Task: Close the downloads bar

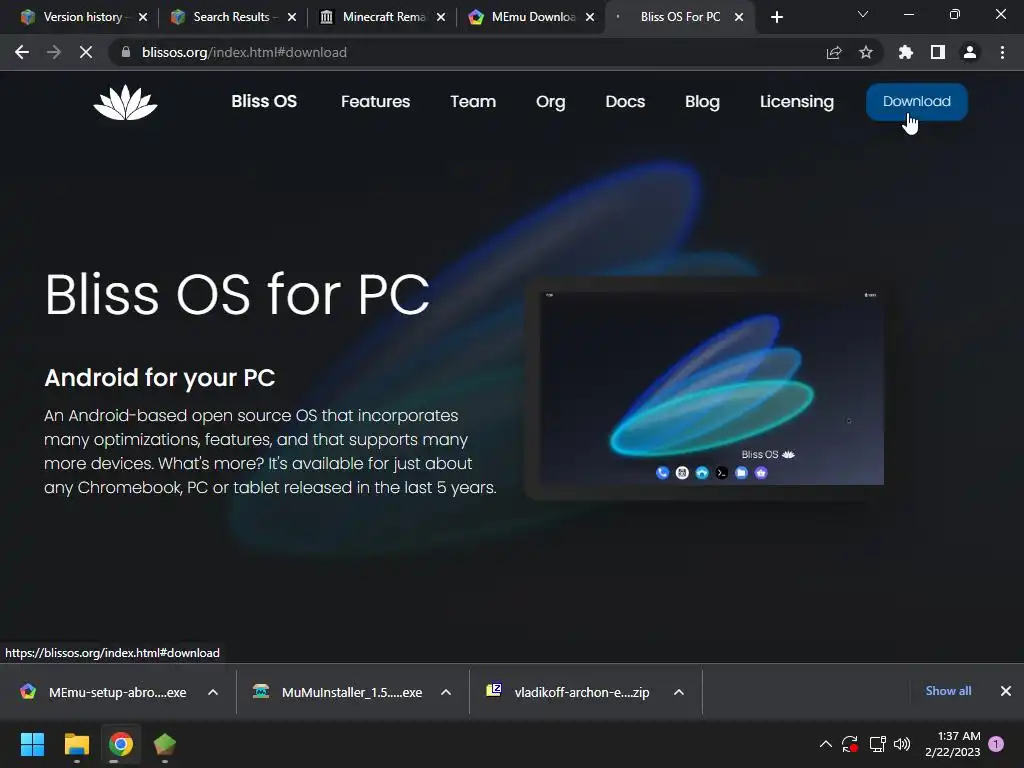Action: (x=1006, y=691)
